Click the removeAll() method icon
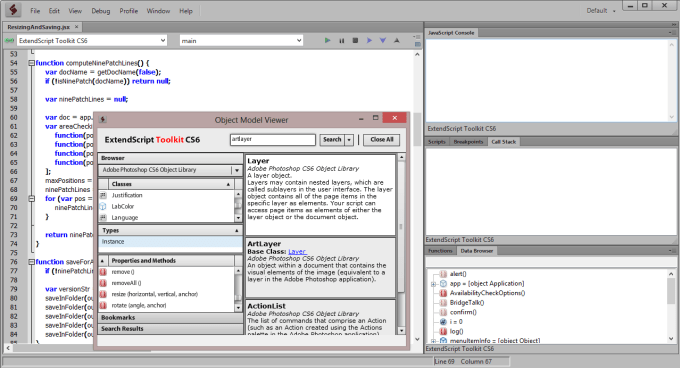This screenshot has height=368, width=680. pos(103,283)
